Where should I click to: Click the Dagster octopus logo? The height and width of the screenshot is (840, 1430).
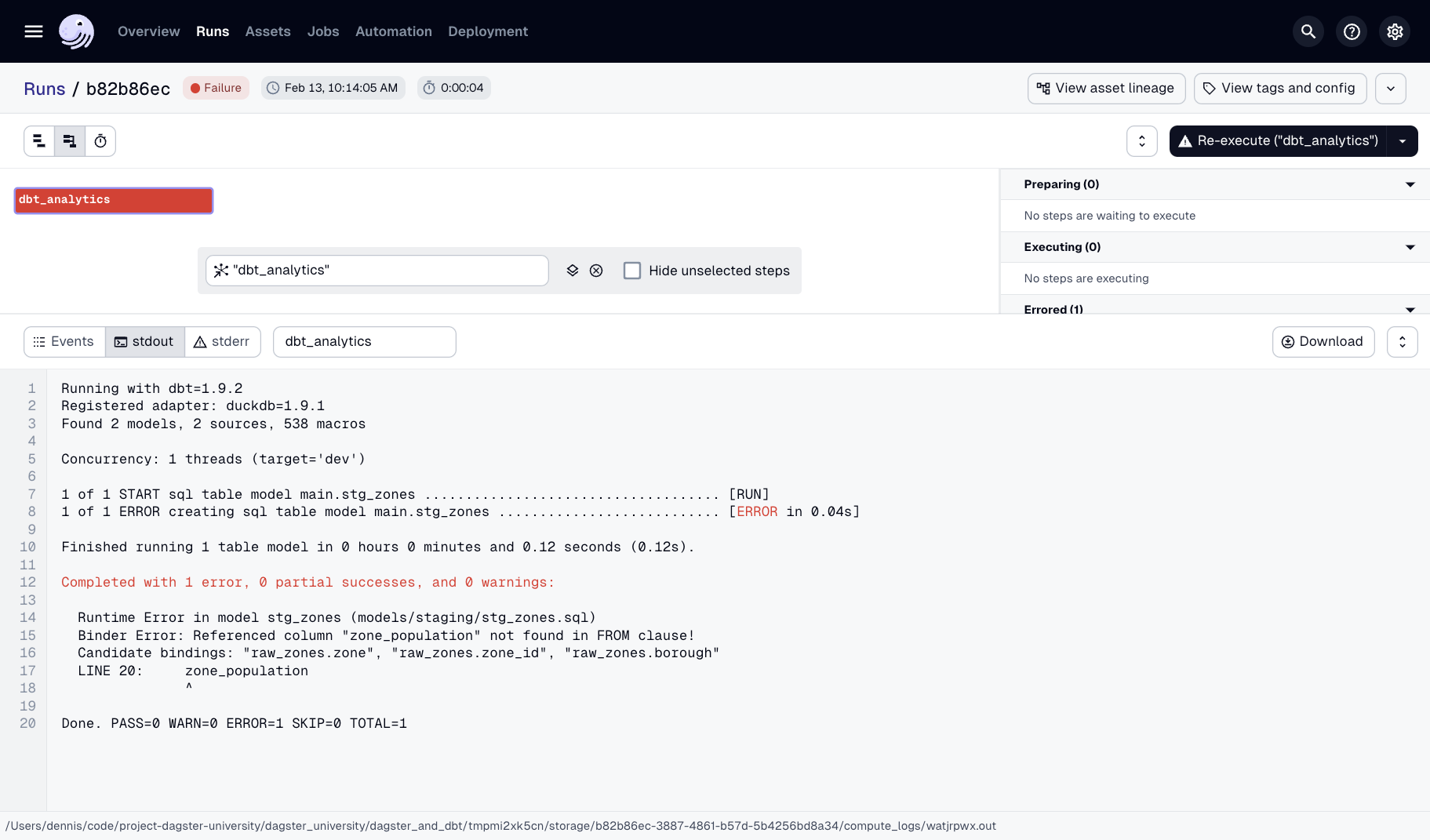point(76,31)
